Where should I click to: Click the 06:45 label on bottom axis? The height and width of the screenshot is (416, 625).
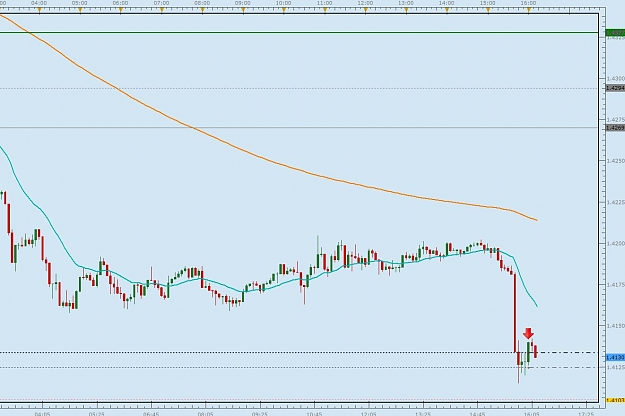pyautogui.click(x=151, y=414)
